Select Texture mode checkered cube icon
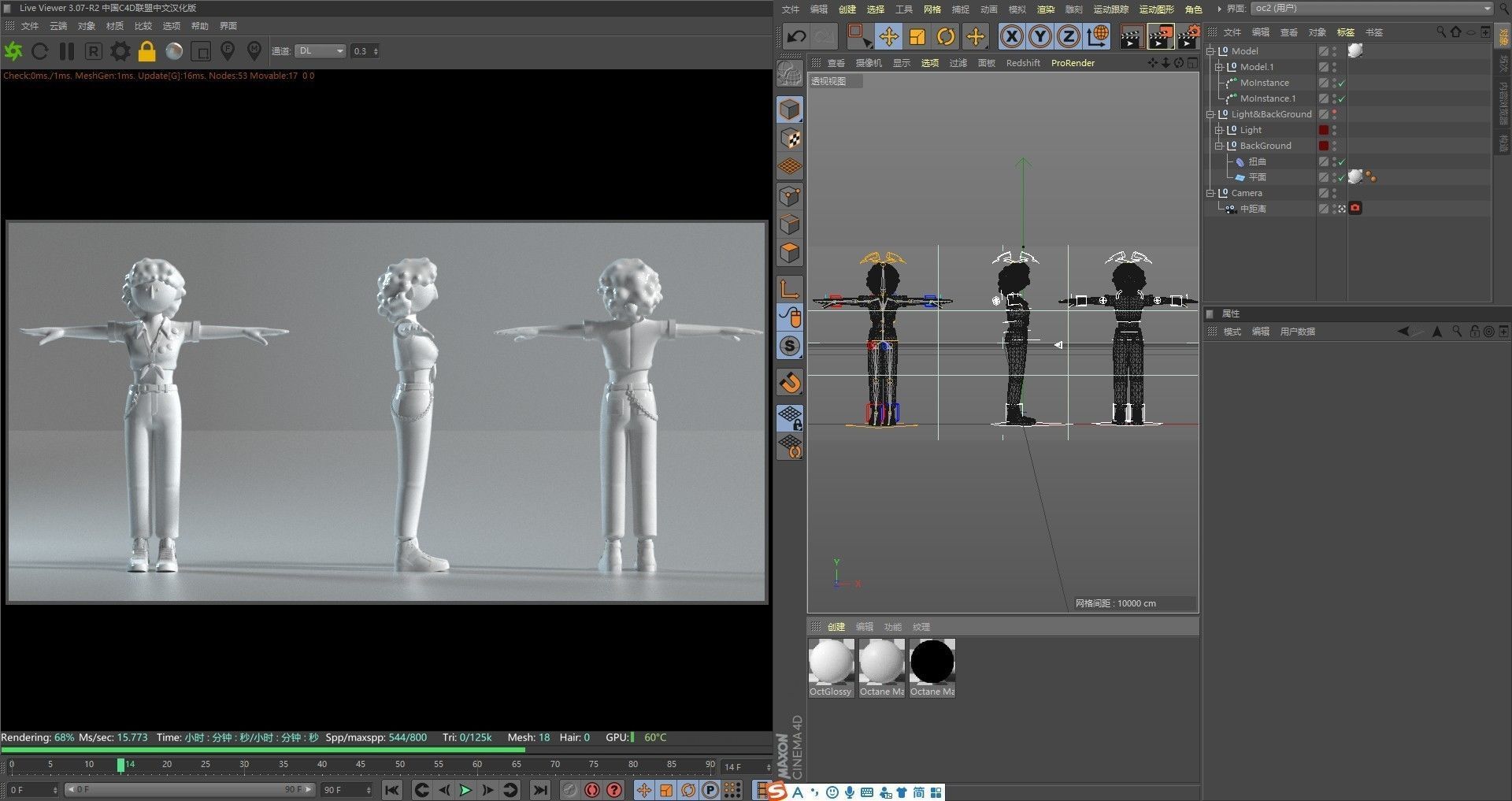 pyautogui.click(x=790, y=139)
